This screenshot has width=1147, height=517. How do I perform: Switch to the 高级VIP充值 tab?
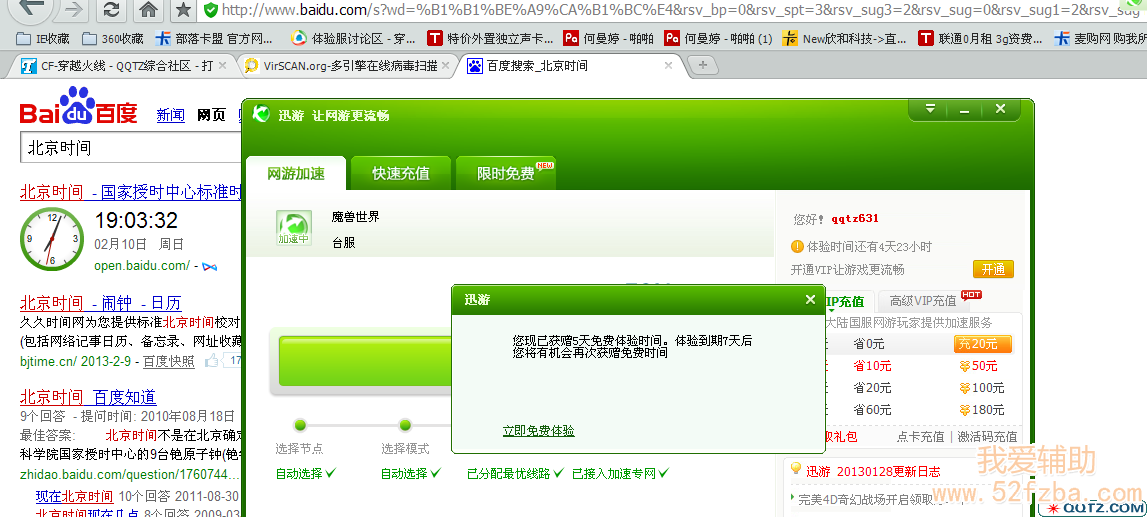[x=922, y=301]
